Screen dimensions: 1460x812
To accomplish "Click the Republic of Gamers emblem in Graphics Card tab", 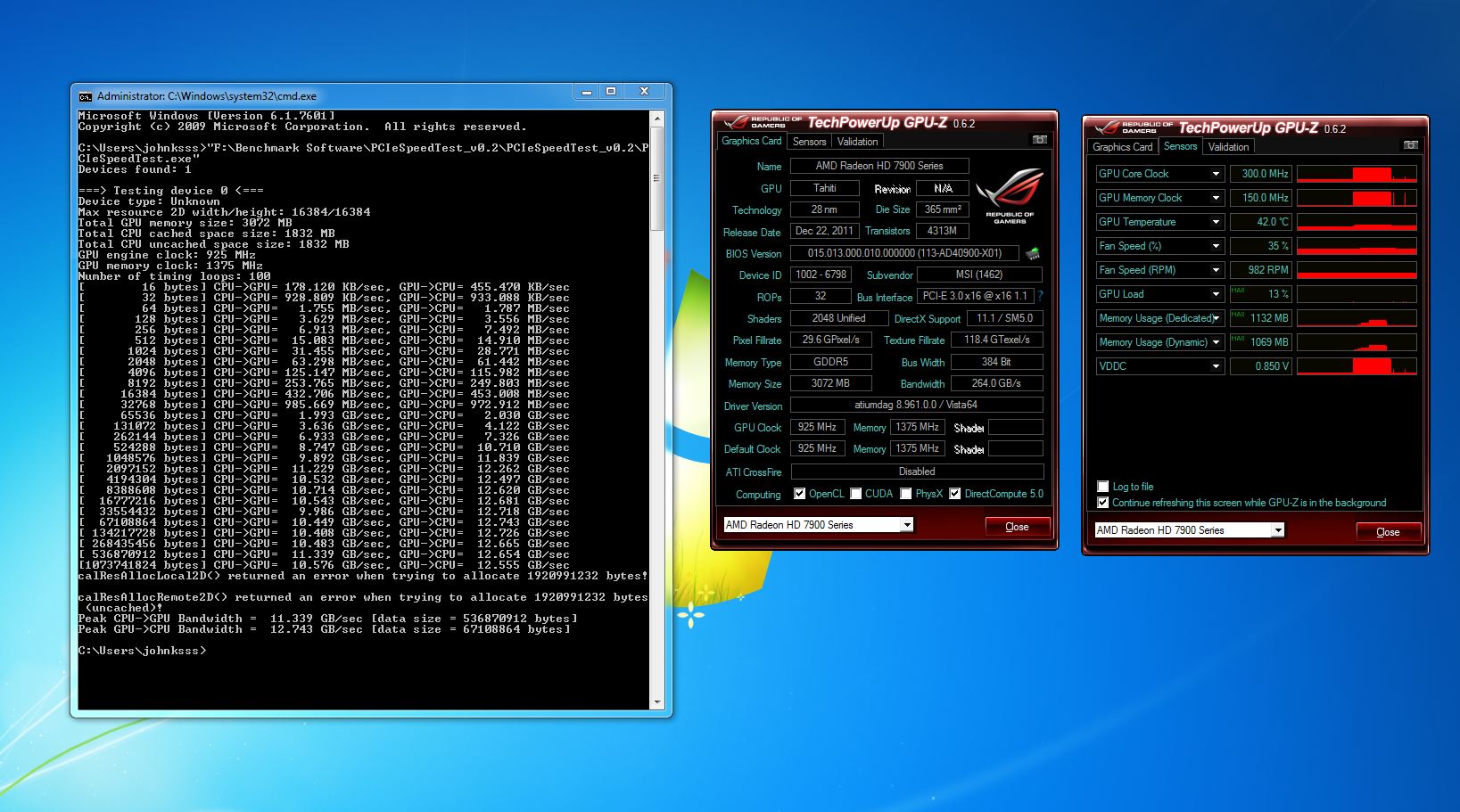I will pos(1010,194).
